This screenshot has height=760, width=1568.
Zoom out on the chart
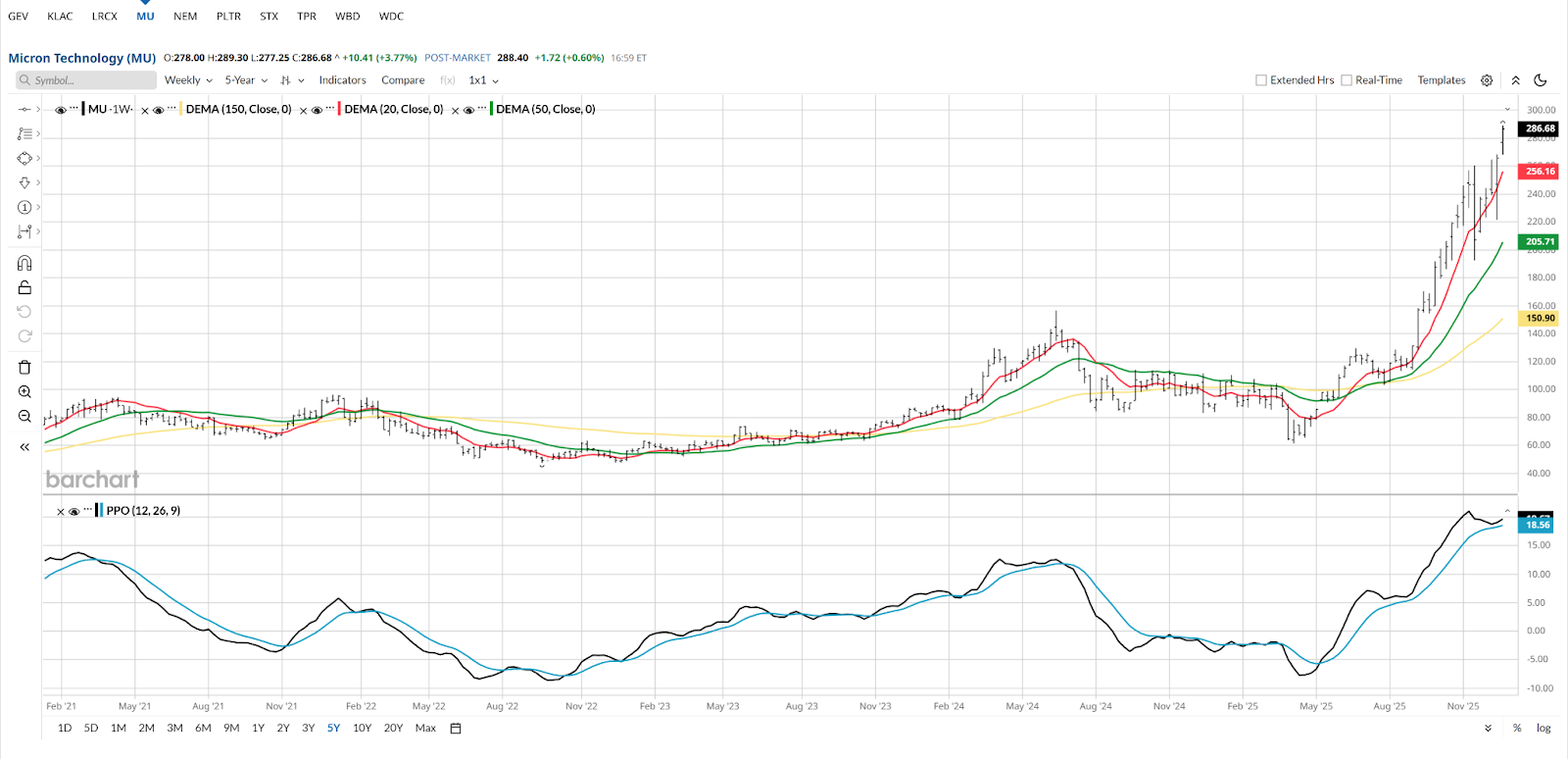(24, 416)
